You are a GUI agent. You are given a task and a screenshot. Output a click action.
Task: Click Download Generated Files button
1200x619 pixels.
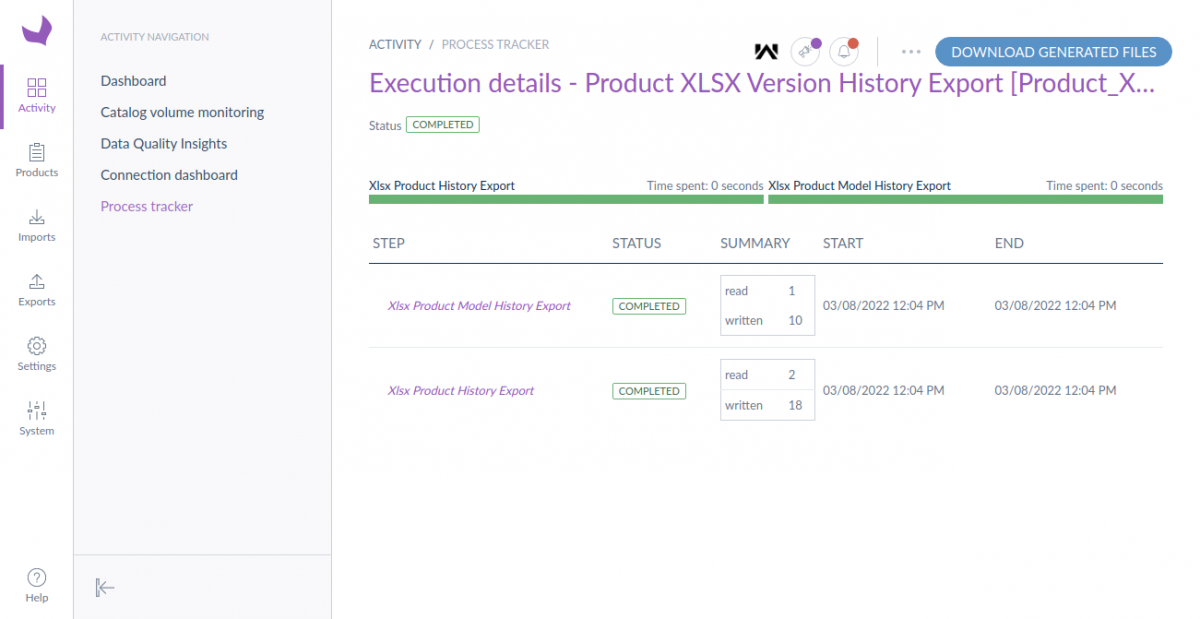1053,52
